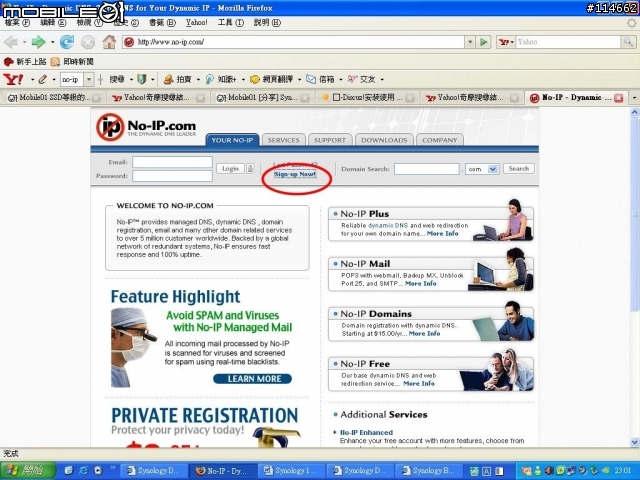640x480 pixels.
Task: Open the 網頁翻譯 translation toolbar item
Action: (x=271, y=79)
